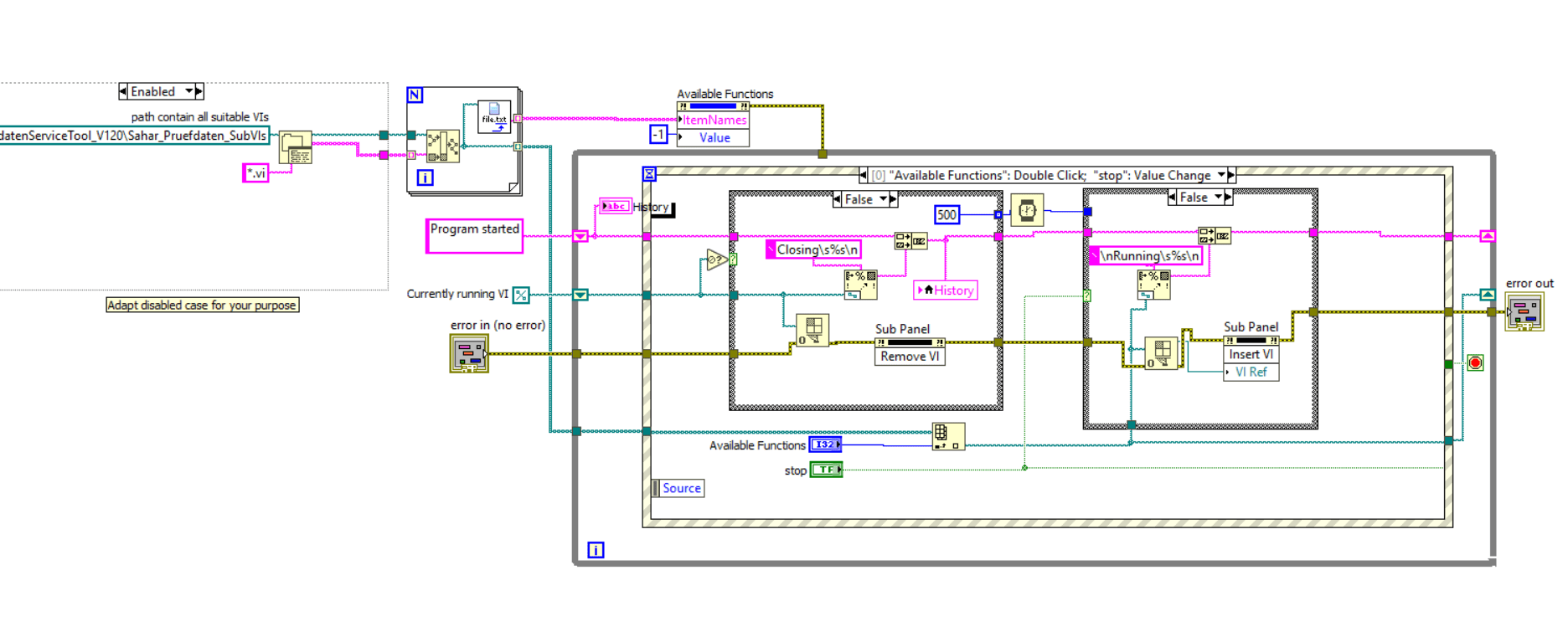Click the ItemNames property of Available Functions
1568x632 pixels.
coord(713,120)
